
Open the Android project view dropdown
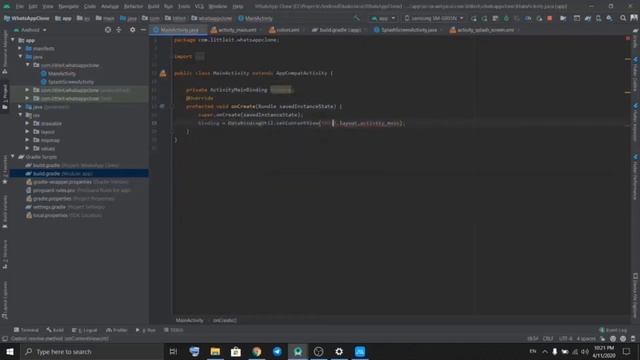(x=31, y=30)
